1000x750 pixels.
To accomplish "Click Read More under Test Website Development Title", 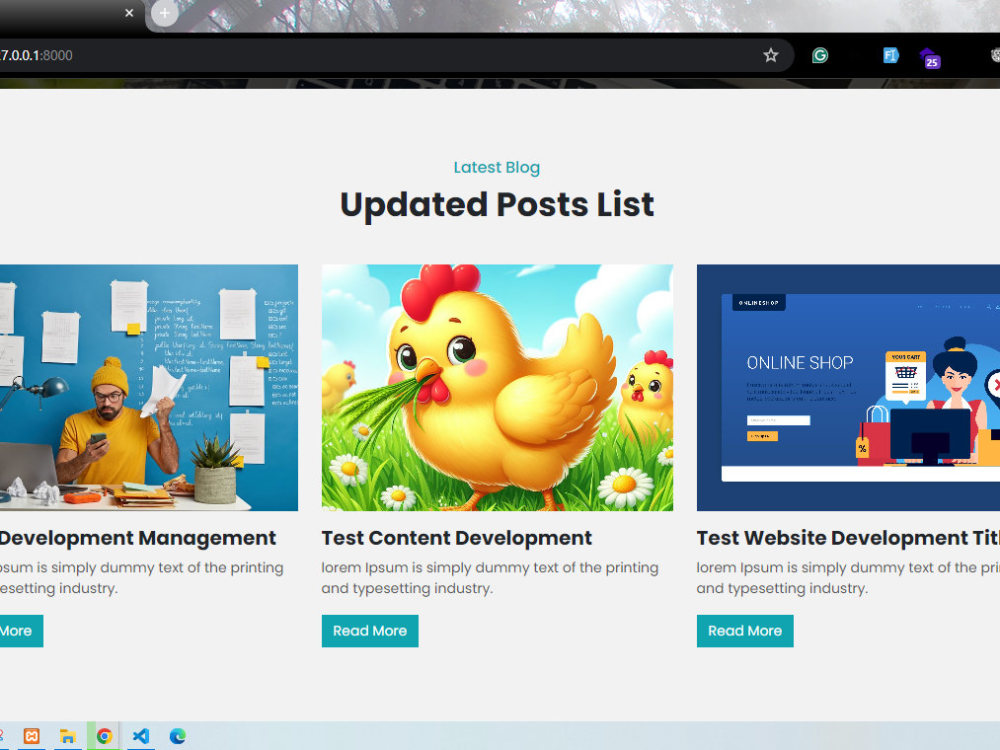I will point(745,631).
